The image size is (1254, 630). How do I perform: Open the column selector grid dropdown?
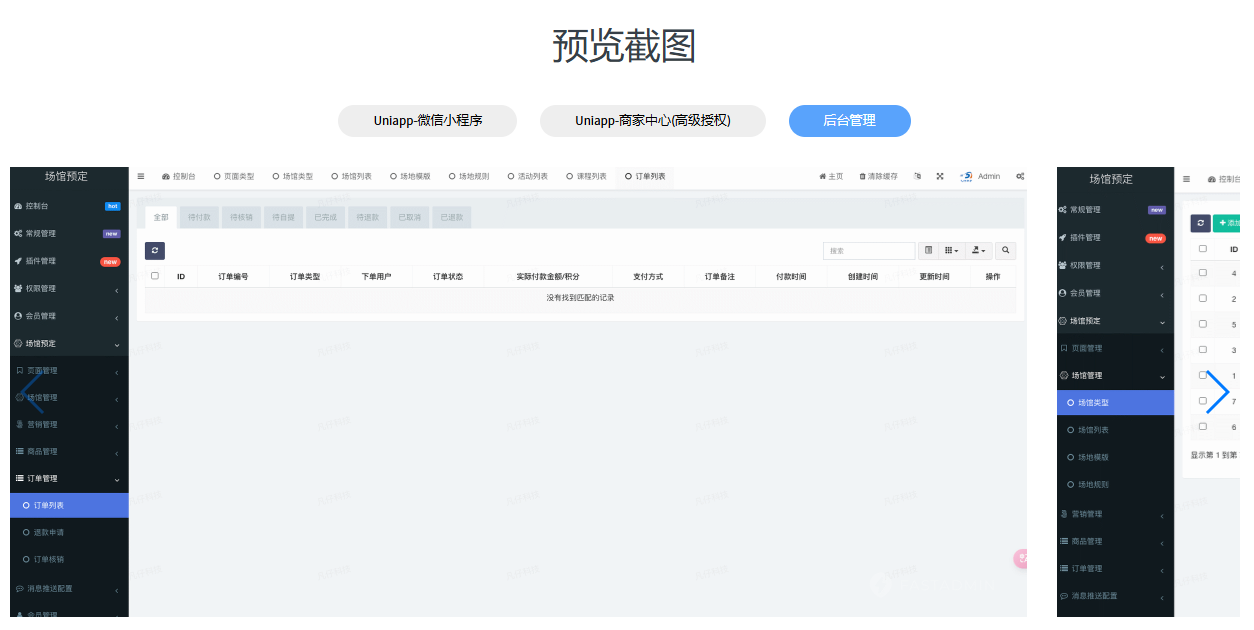pyautogui.click(x=951, y=251)
